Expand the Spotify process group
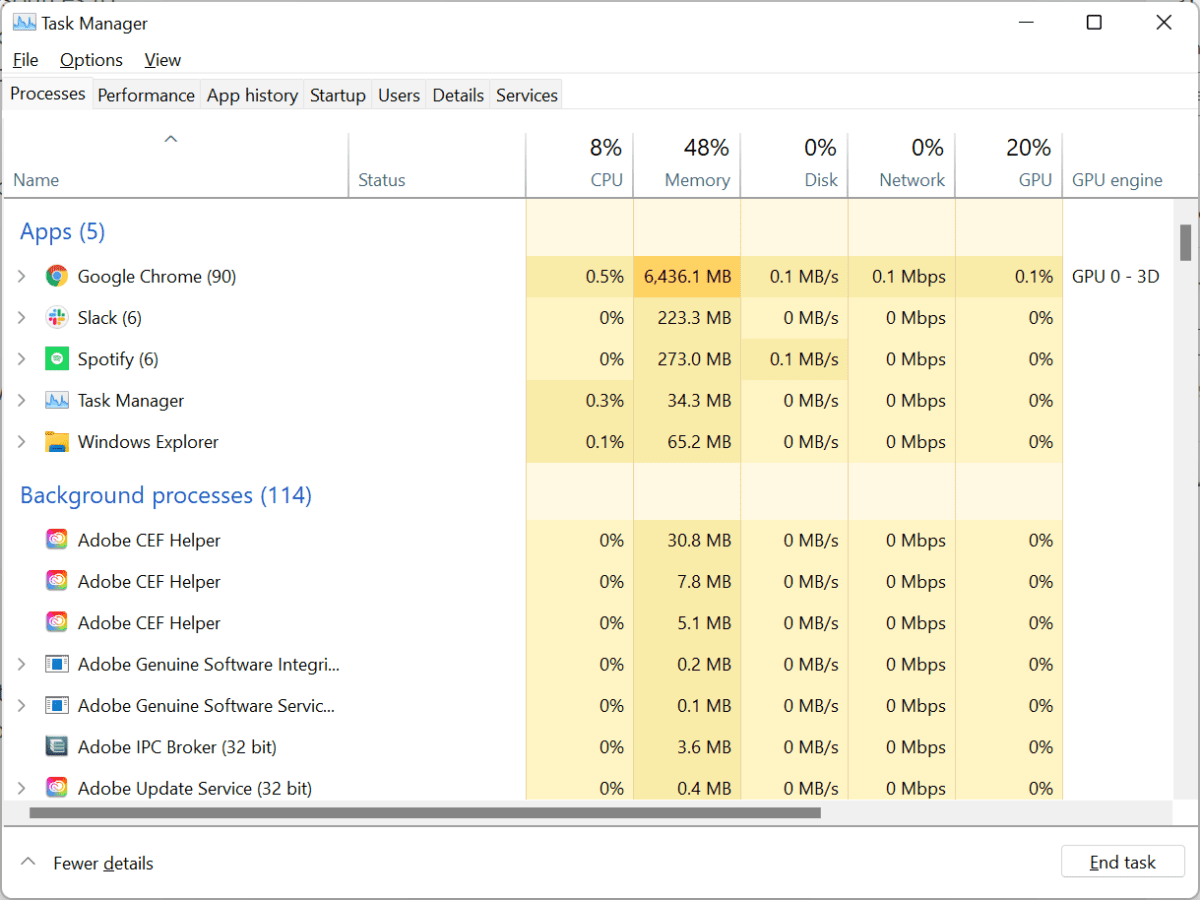This screenshot has width=1200, height=900. 22,359
